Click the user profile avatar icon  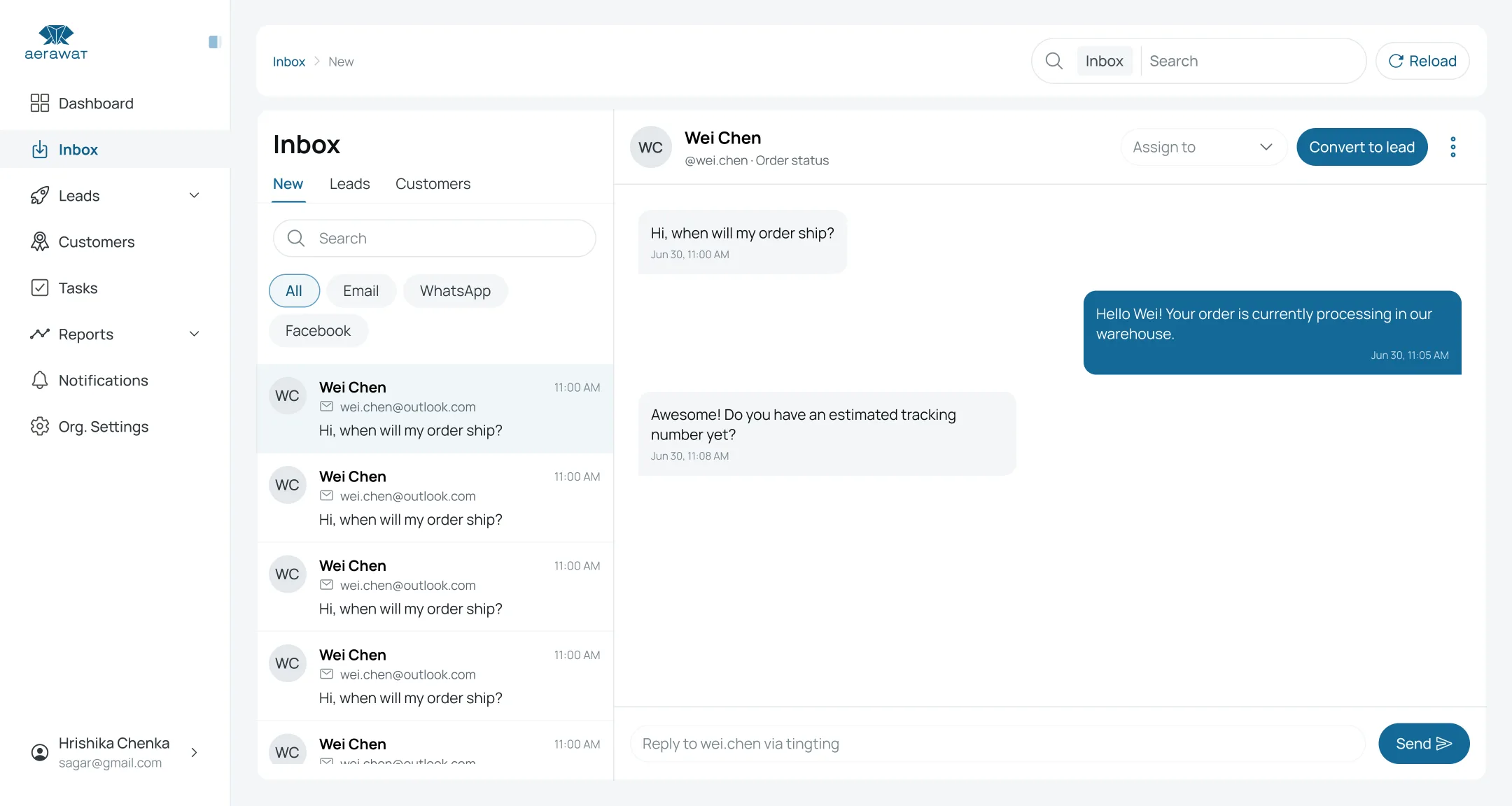pos(40,752)
